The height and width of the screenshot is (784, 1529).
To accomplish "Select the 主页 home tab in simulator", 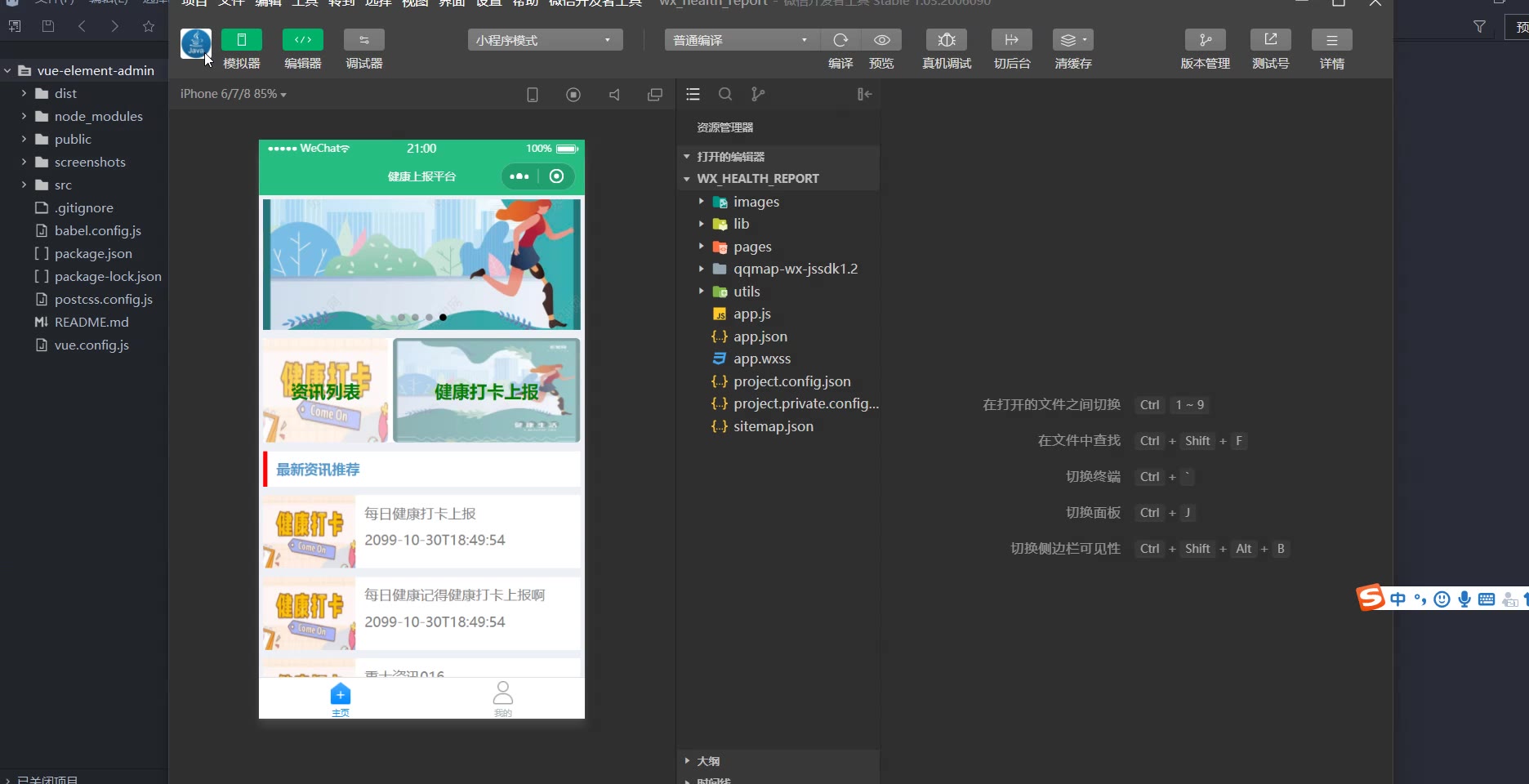I will (341, 700).
